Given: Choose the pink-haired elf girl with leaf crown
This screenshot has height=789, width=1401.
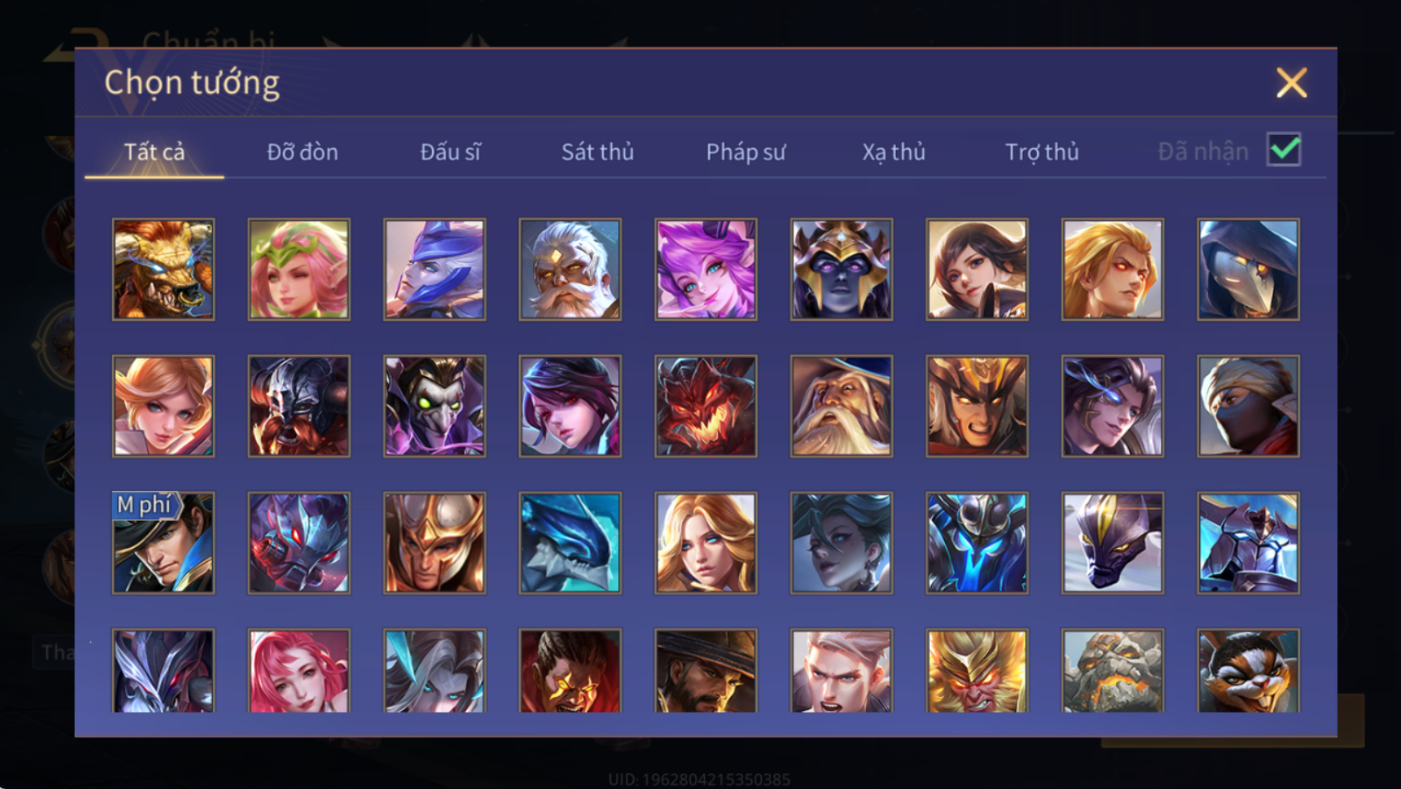Looking at the screenshot, I should click(299, 269).
